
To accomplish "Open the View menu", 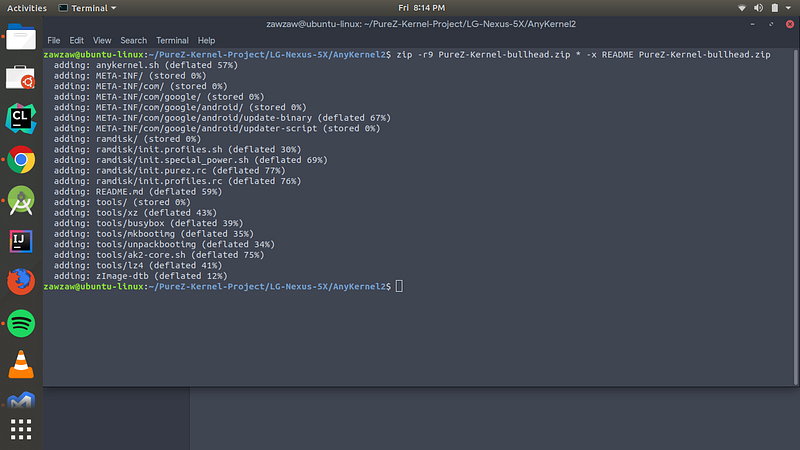I will (x=102, y=40).
